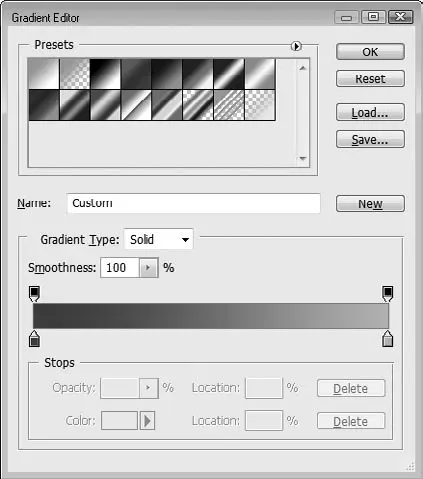Open the Opacity slider arrow in Stops

148,388
